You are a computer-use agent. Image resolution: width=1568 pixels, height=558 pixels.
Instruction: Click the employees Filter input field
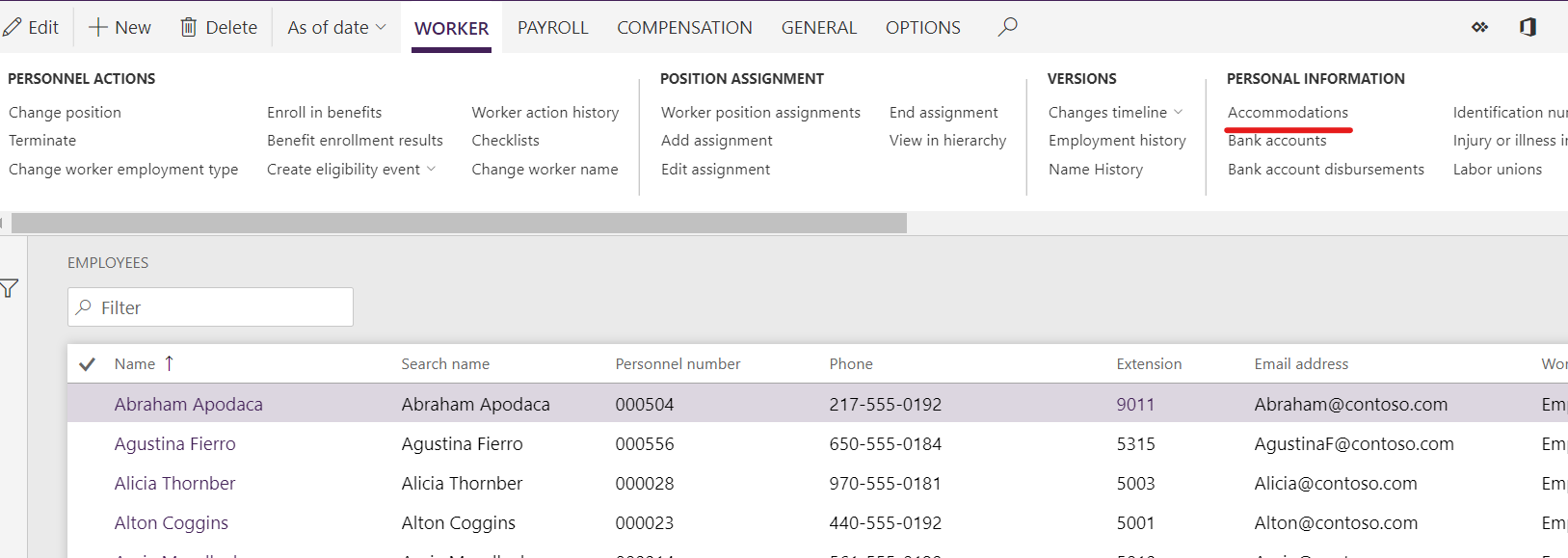coord(210,306)
